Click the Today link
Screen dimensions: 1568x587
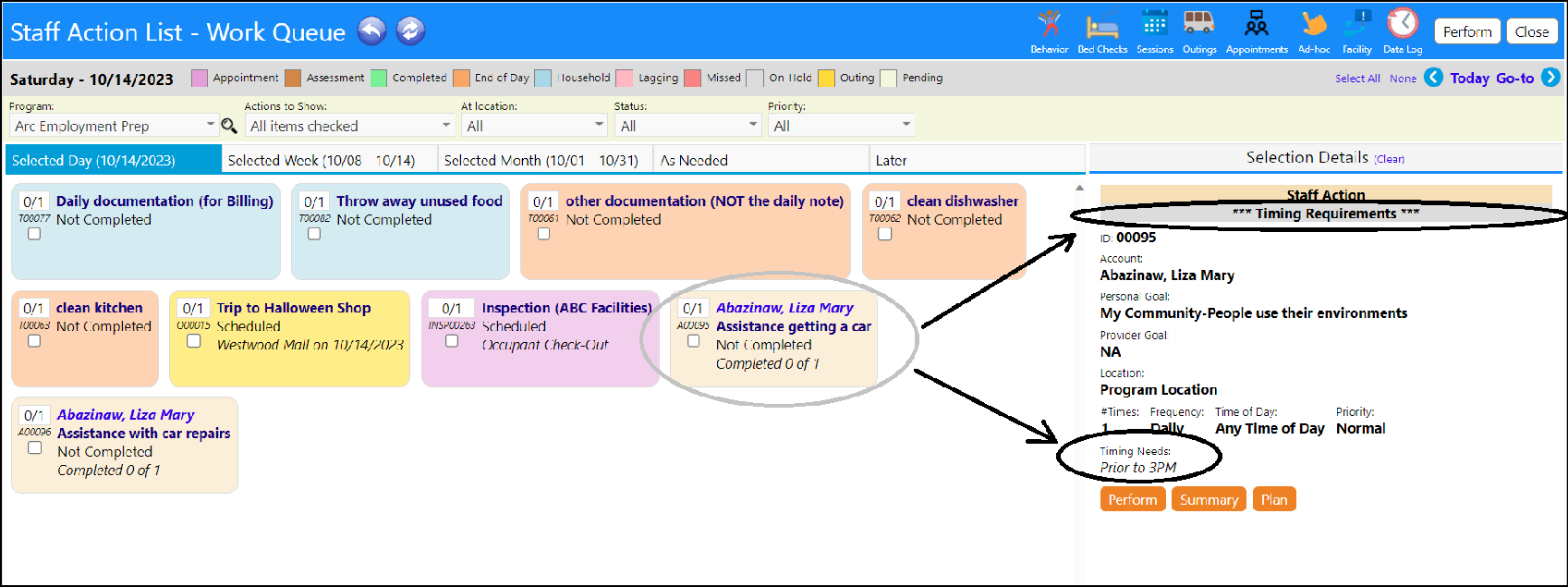[1469, 79]
